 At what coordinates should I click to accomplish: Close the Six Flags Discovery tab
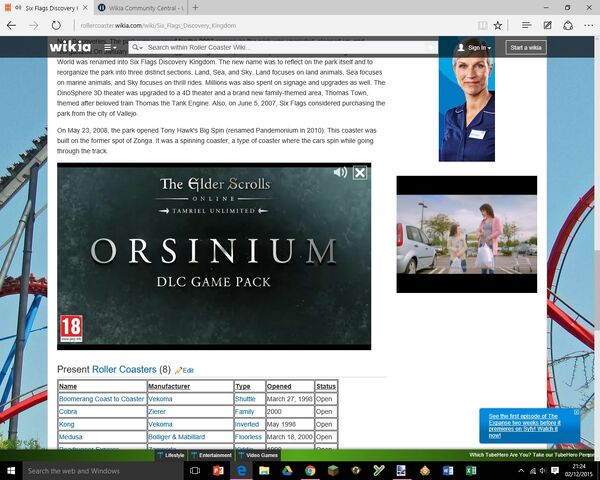(85, 8)
